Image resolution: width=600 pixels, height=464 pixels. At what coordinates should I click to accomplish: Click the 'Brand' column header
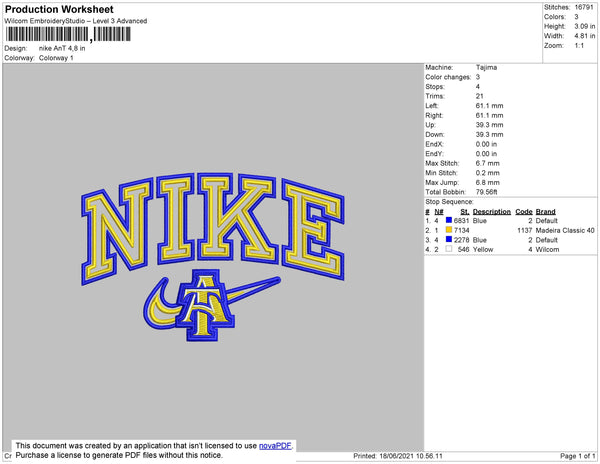pyautogui.click(x=545, y=212)
